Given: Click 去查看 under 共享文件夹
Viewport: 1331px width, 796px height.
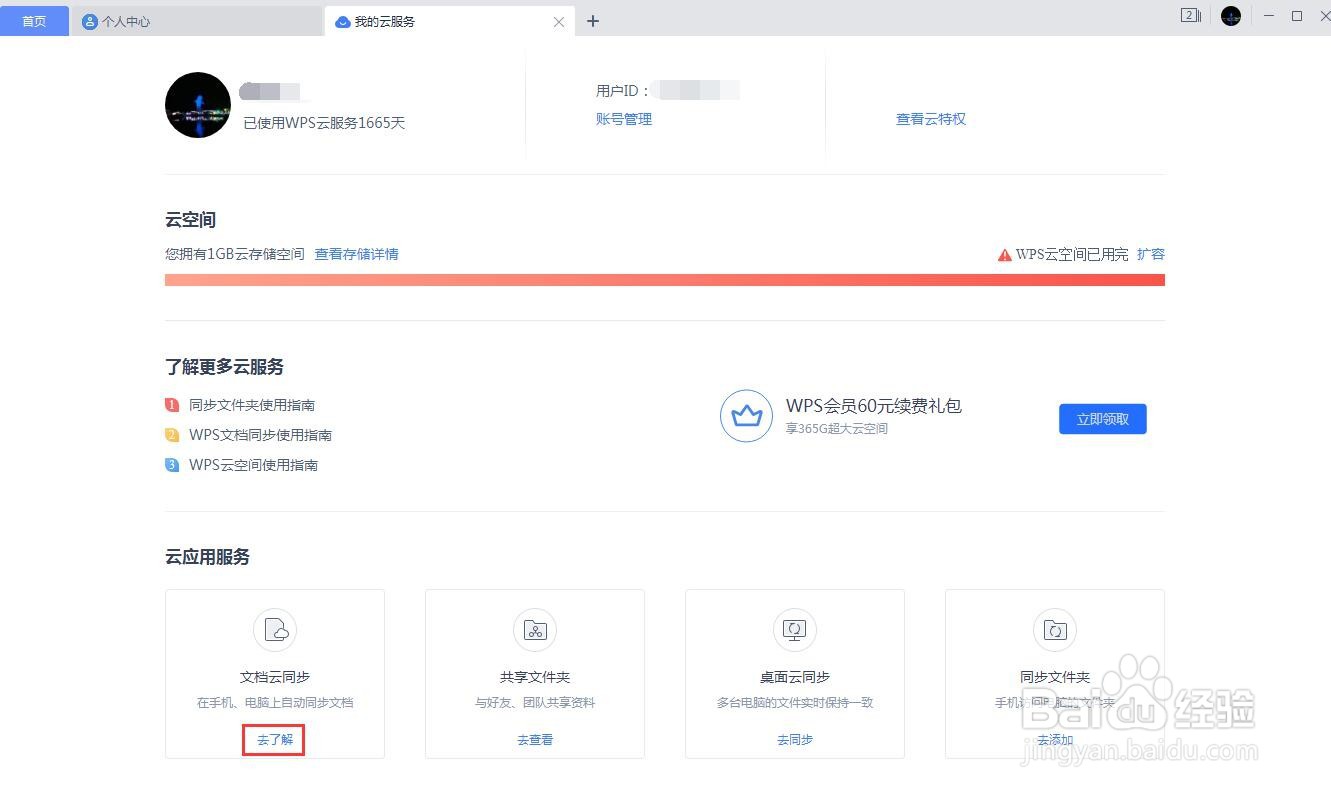Looking at the screenshot, I should (535, 740).
